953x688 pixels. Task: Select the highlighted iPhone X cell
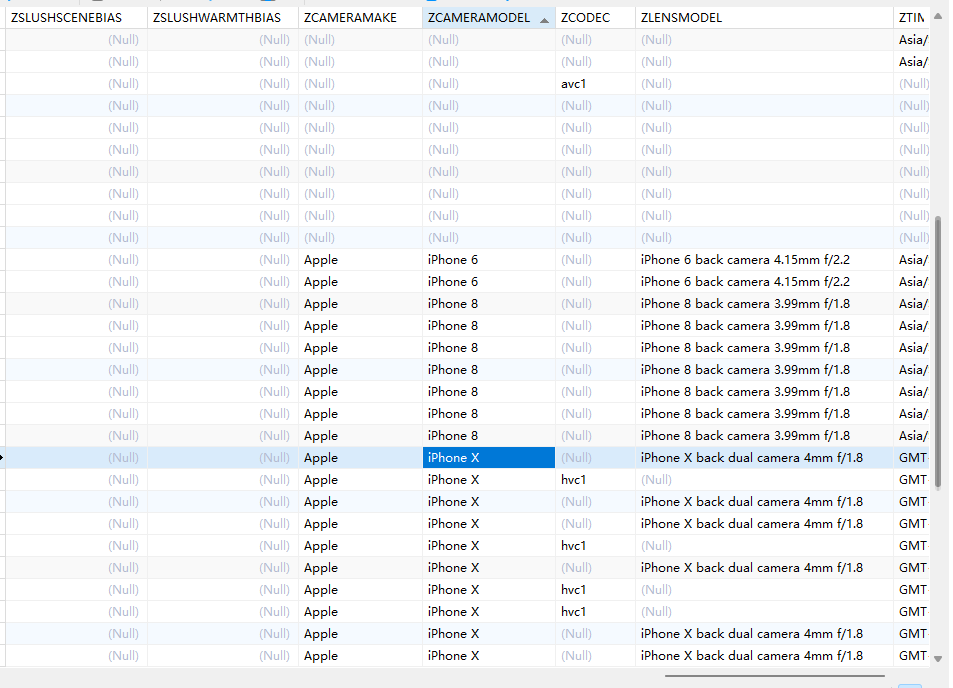coord(489,458)
